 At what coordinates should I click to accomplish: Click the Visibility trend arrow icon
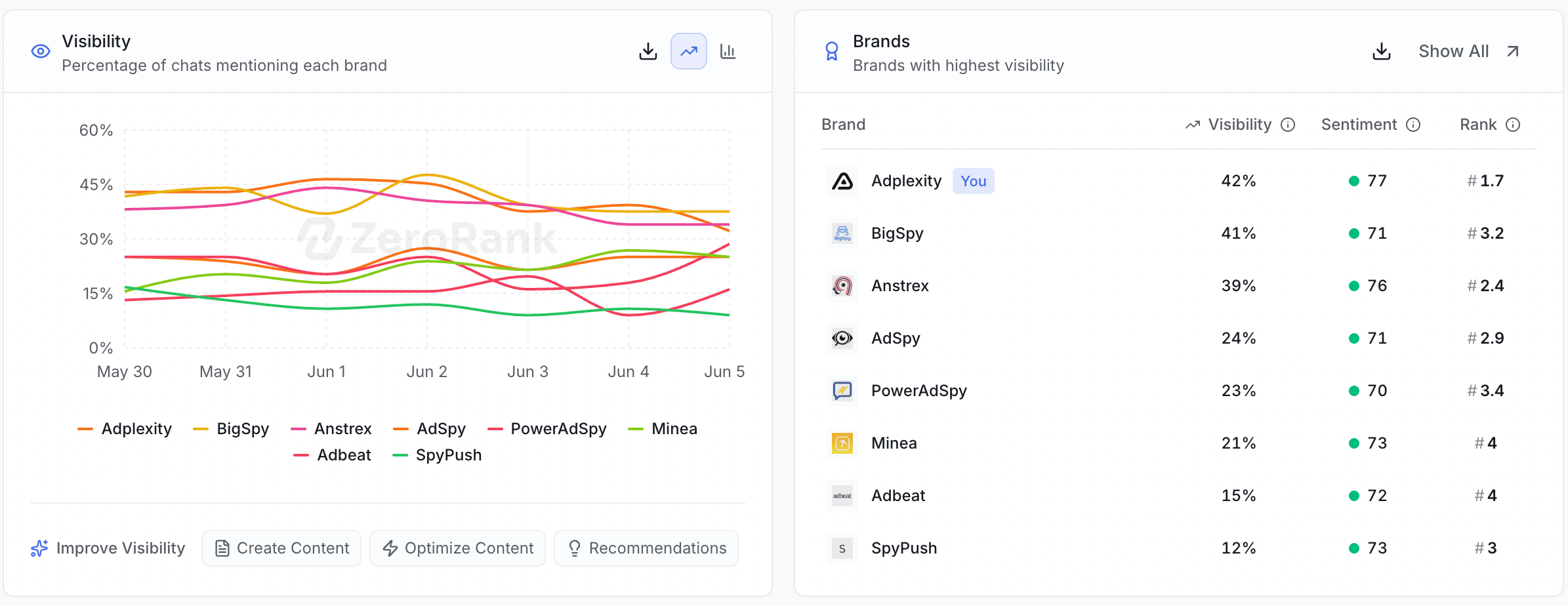1193,125
